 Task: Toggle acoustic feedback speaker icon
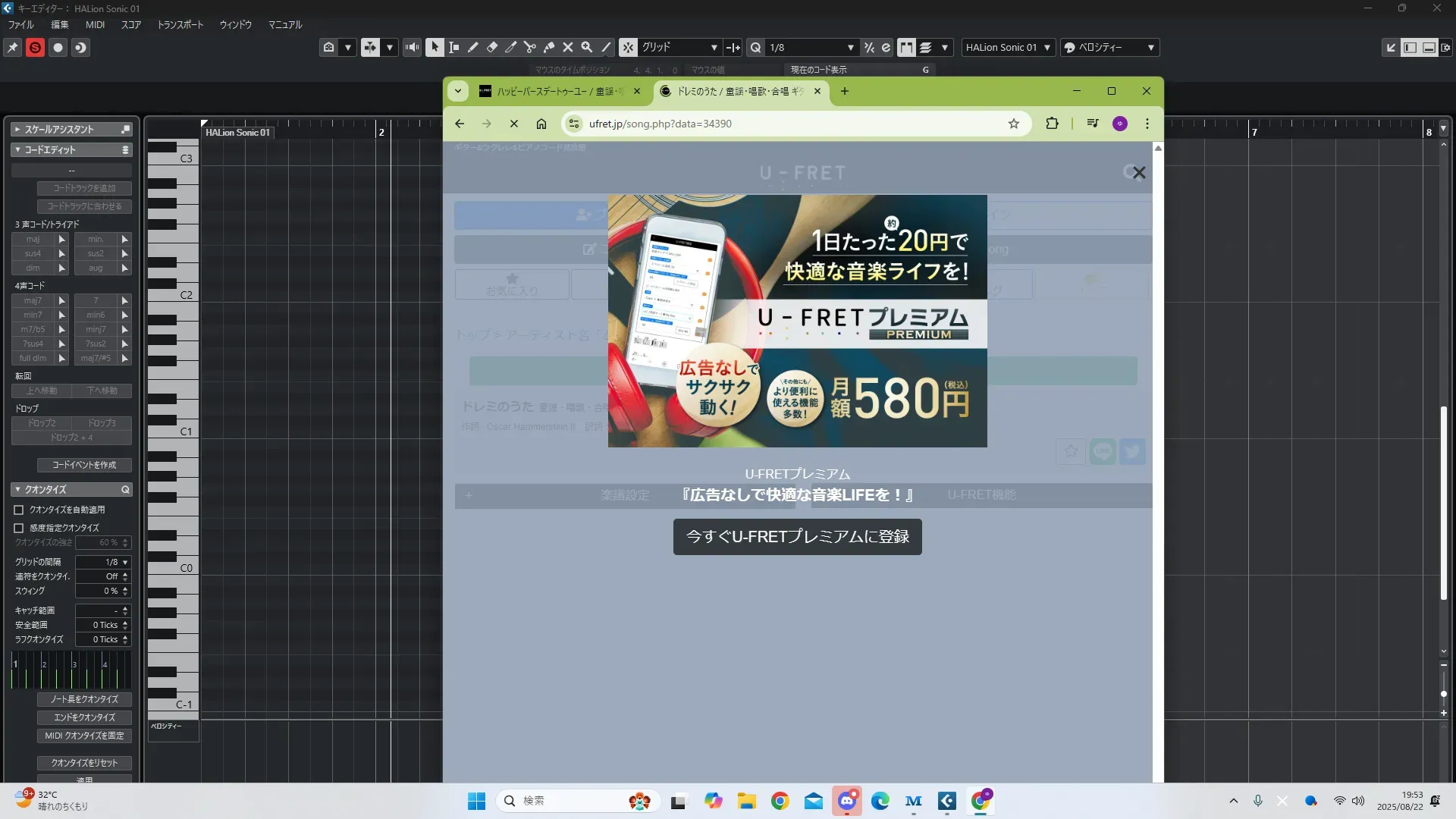click(x=412, y=47)
